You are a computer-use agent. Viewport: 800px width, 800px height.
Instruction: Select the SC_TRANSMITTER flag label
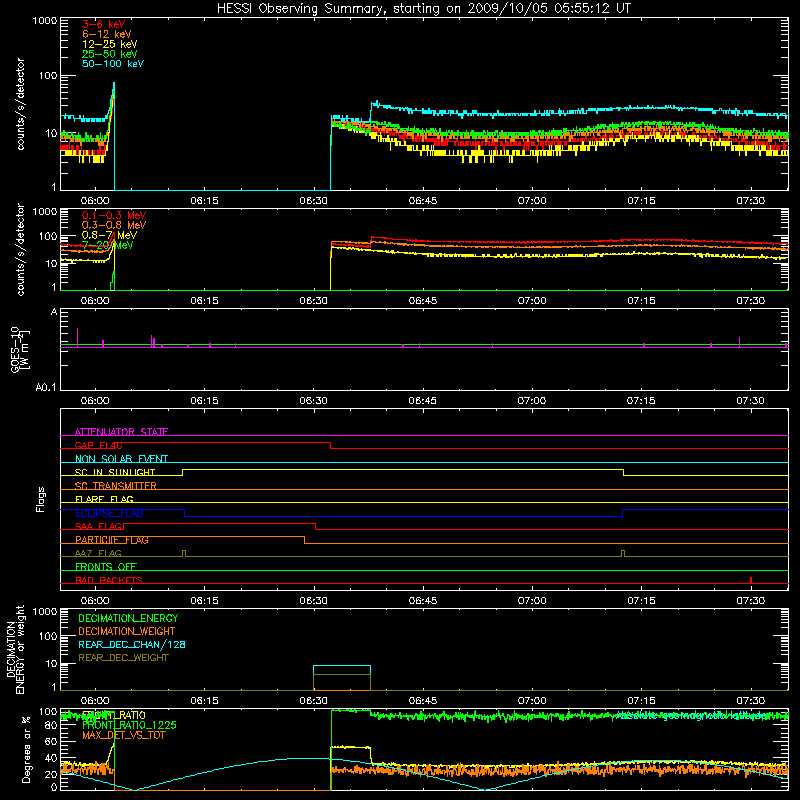[116, 486]
